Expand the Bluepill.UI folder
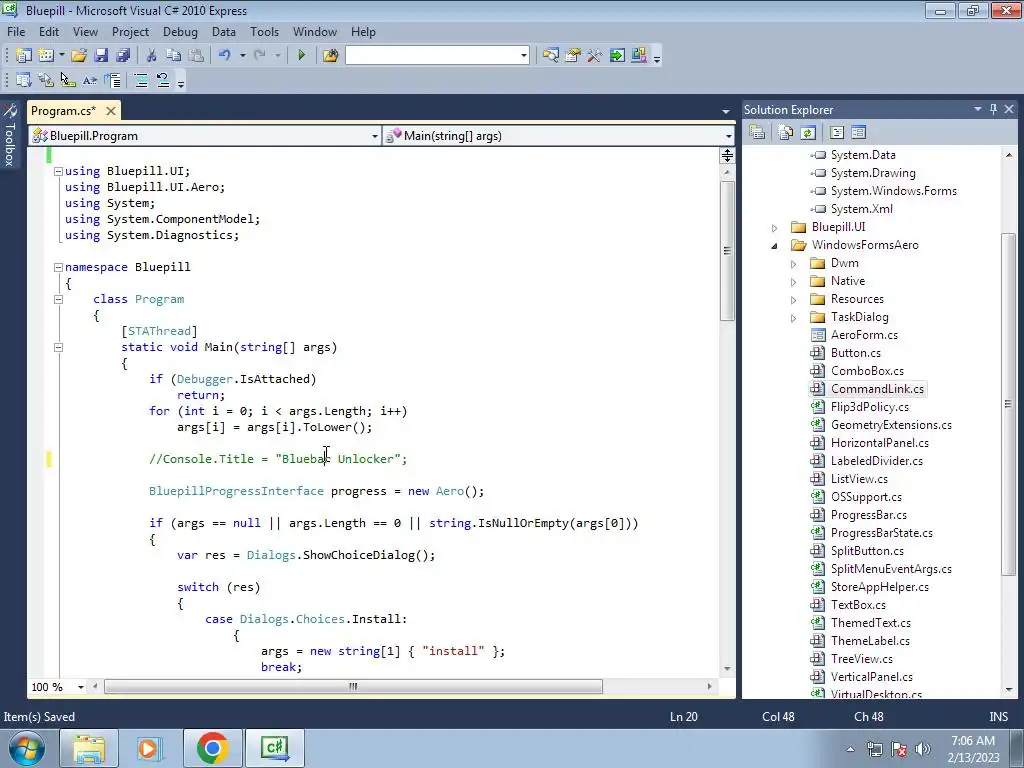The width and height of the screenshot is (1024, 768). pos(775,227)
